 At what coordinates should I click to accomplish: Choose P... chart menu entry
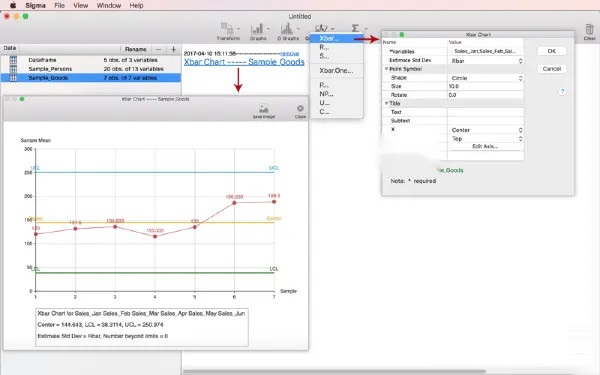pos(336,85)
